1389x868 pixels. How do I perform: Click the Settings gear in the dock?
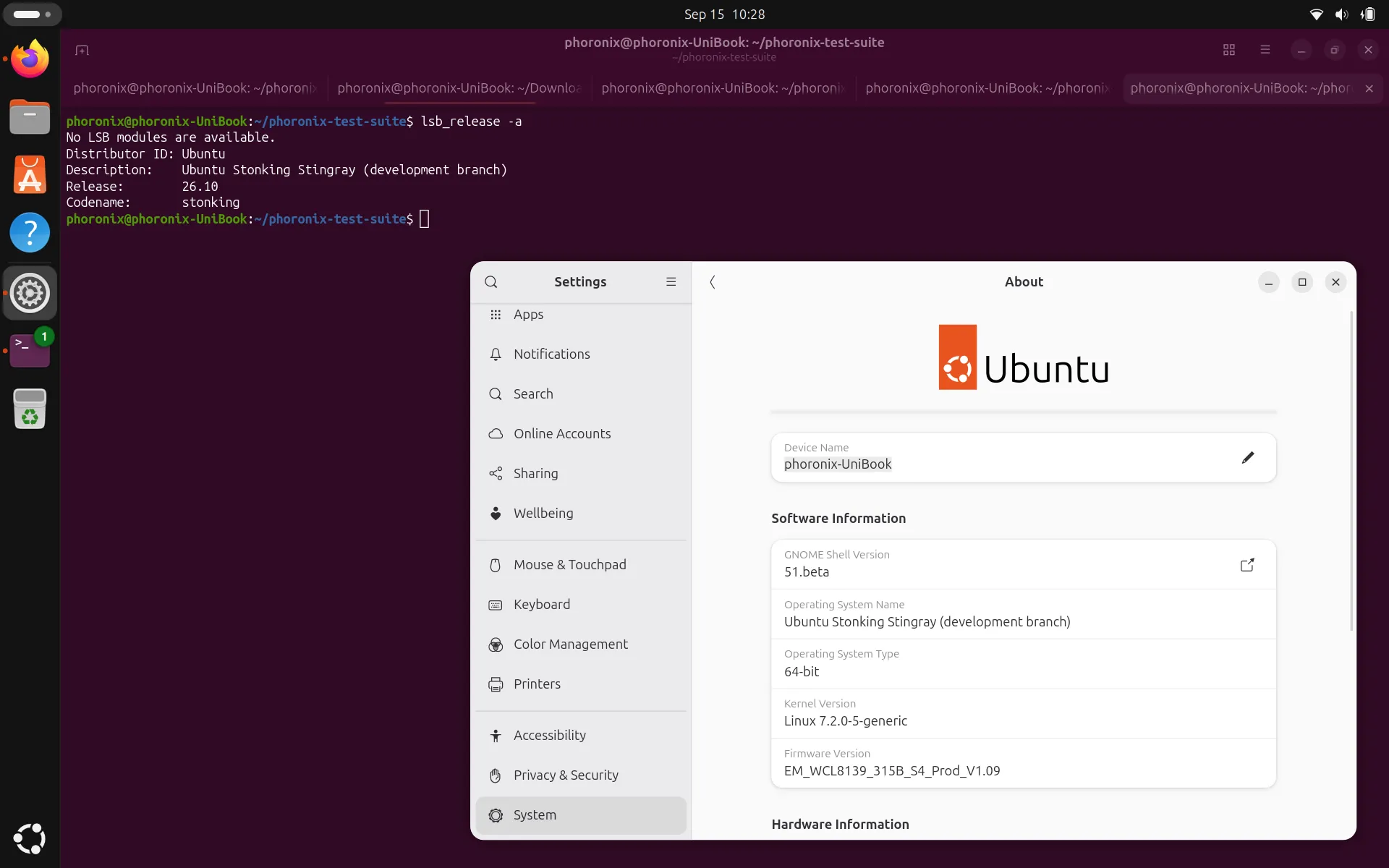click(x=30, y=293)
